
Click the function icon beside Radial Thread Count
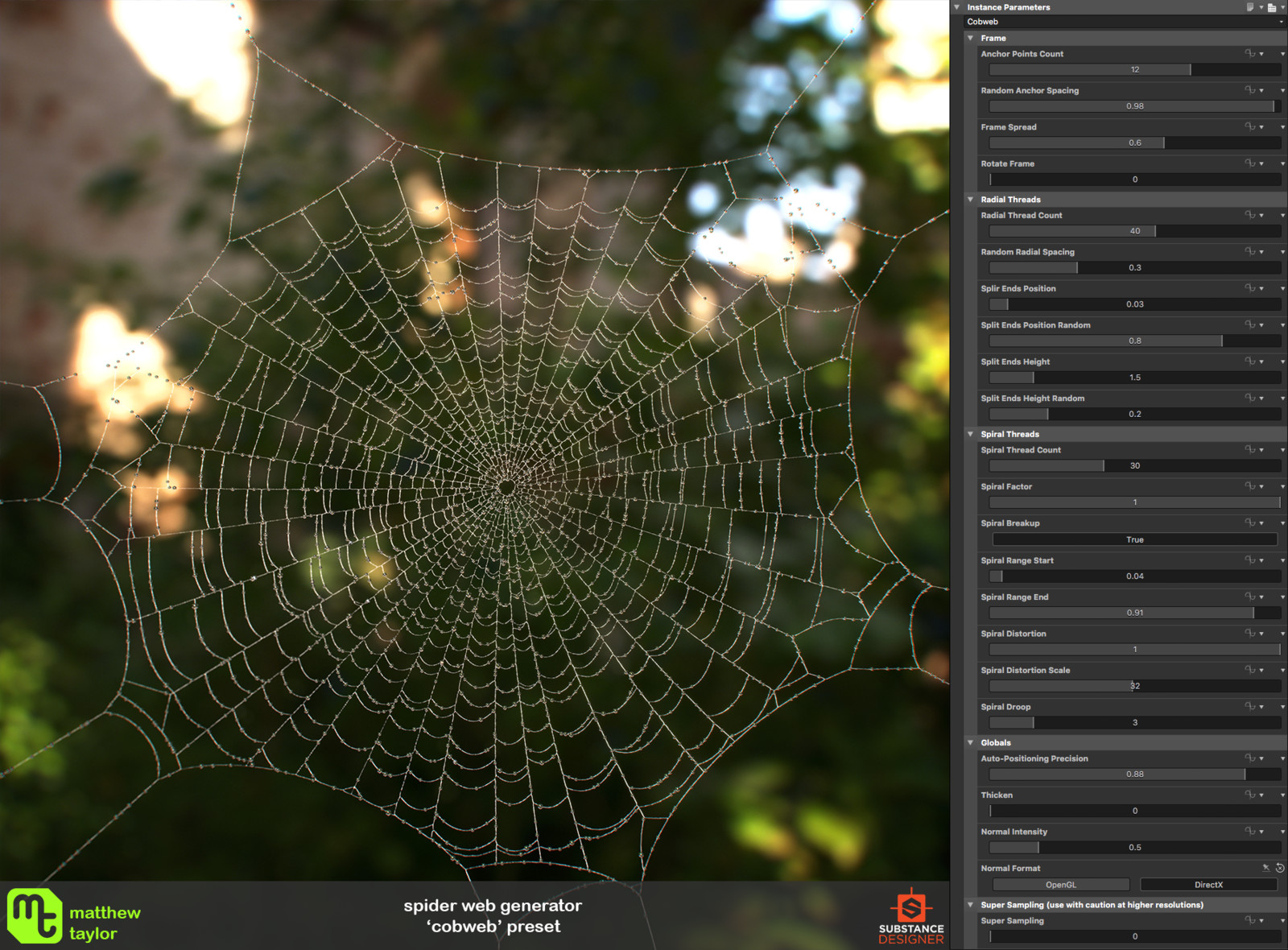(1250, 215)
